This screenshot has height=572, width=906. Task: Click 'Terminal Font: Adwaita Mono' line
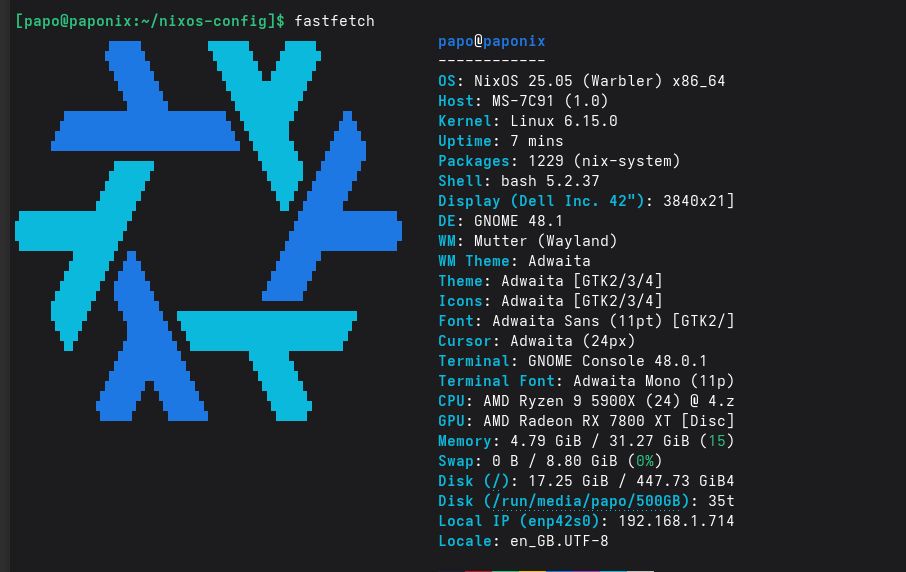coord(586,381)
